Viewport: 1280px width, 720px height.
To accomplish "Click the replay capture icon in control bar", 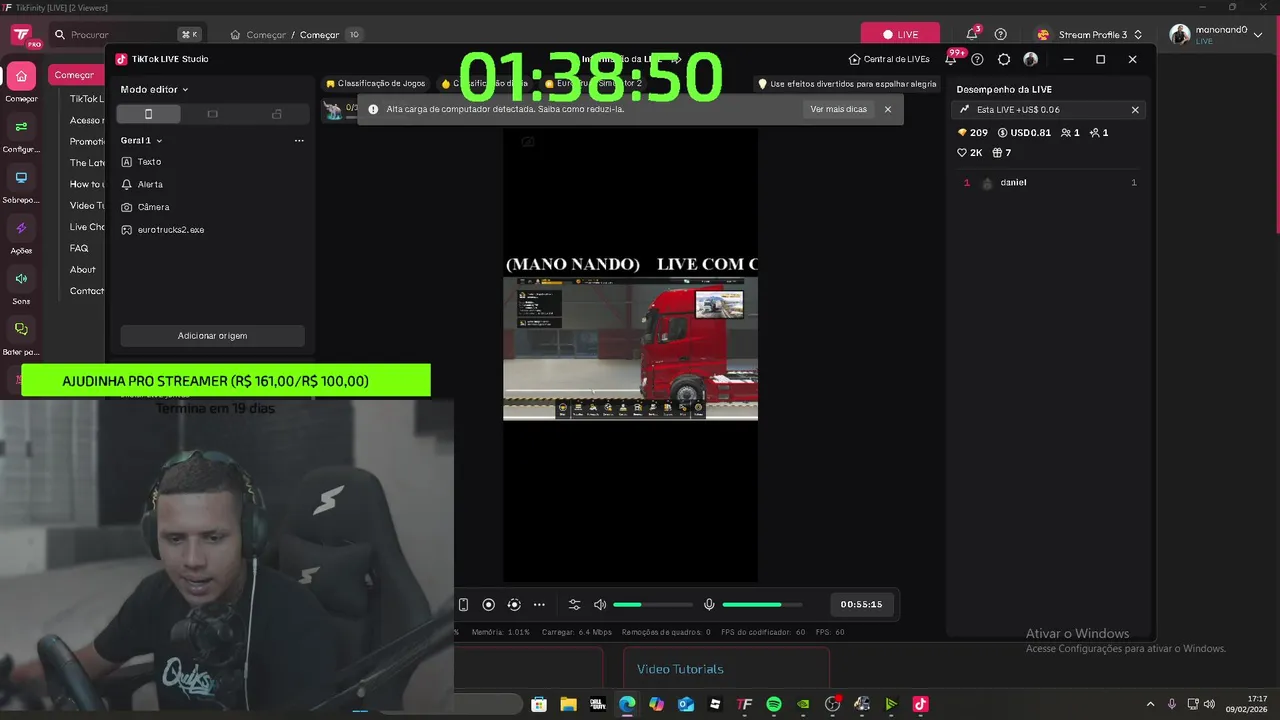I will pyautogui.click(x=514, y=605).
